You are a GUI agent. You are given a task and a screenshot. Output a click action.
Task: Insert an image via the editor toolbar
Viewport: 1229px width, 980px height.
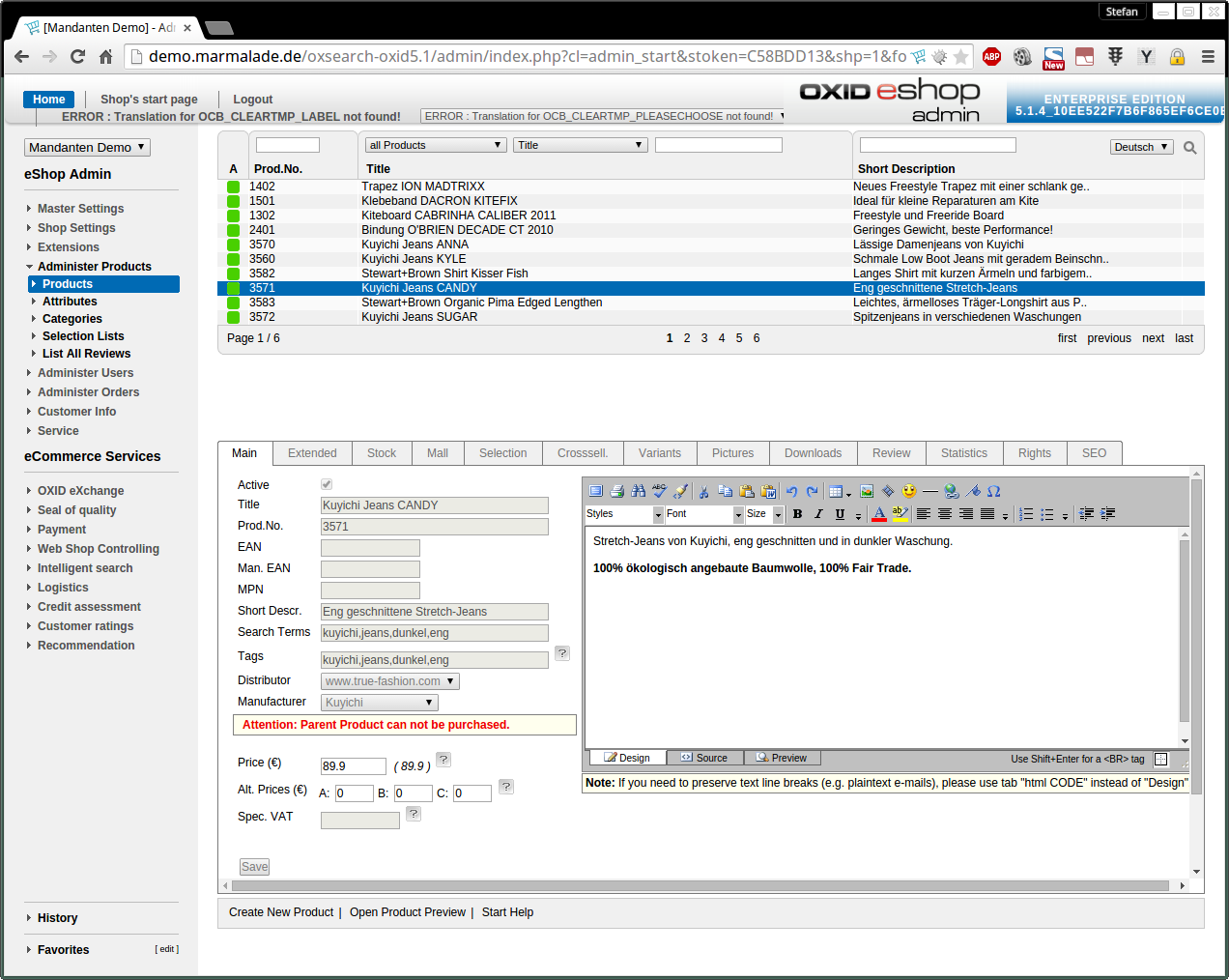(867, 491)
